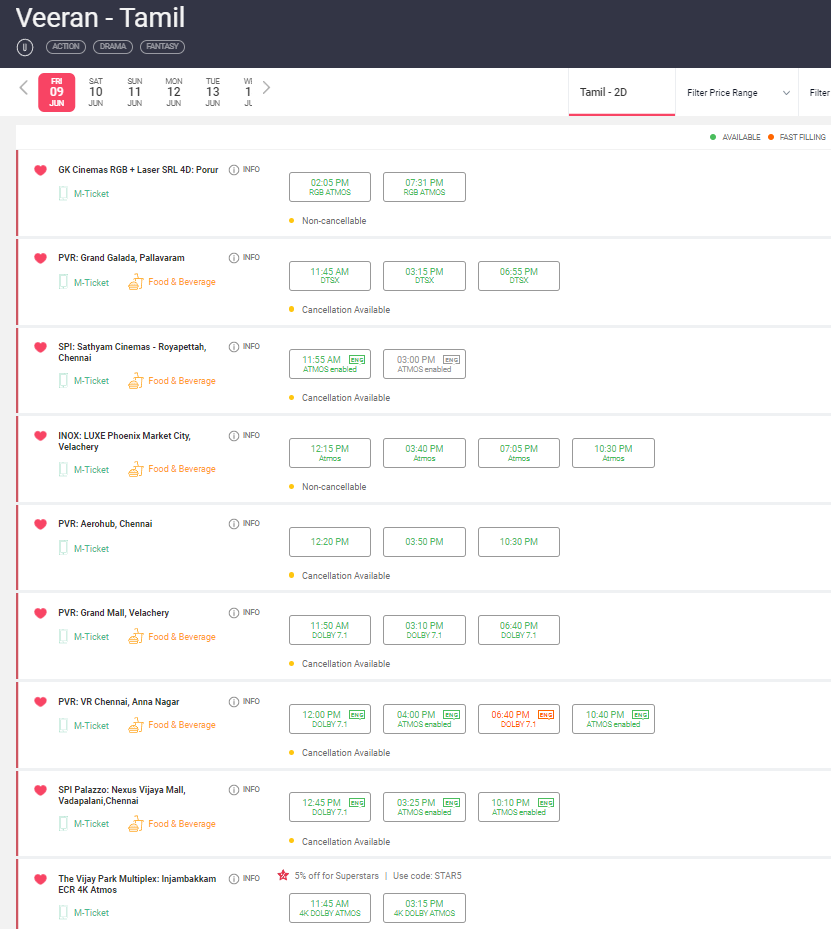Select 11:45 AM 4K DOLBY ATMOS at Vijay Park
Viewport: 831px width, 929px height.
click(330, 908)
